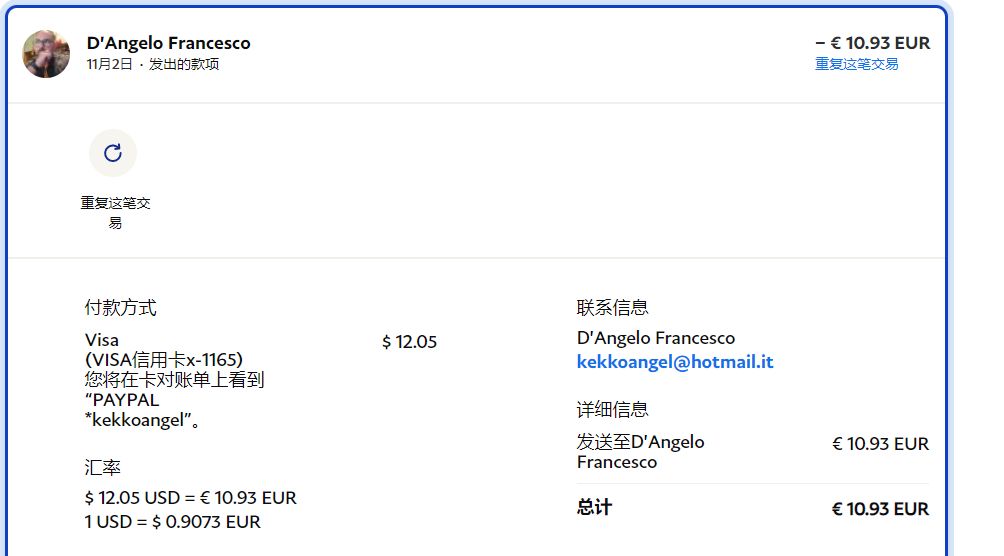Click the 重复这笔交易 label below the repeat icon
The width and height of the screenshot is (1004, 556).
(x=115, y=212)
